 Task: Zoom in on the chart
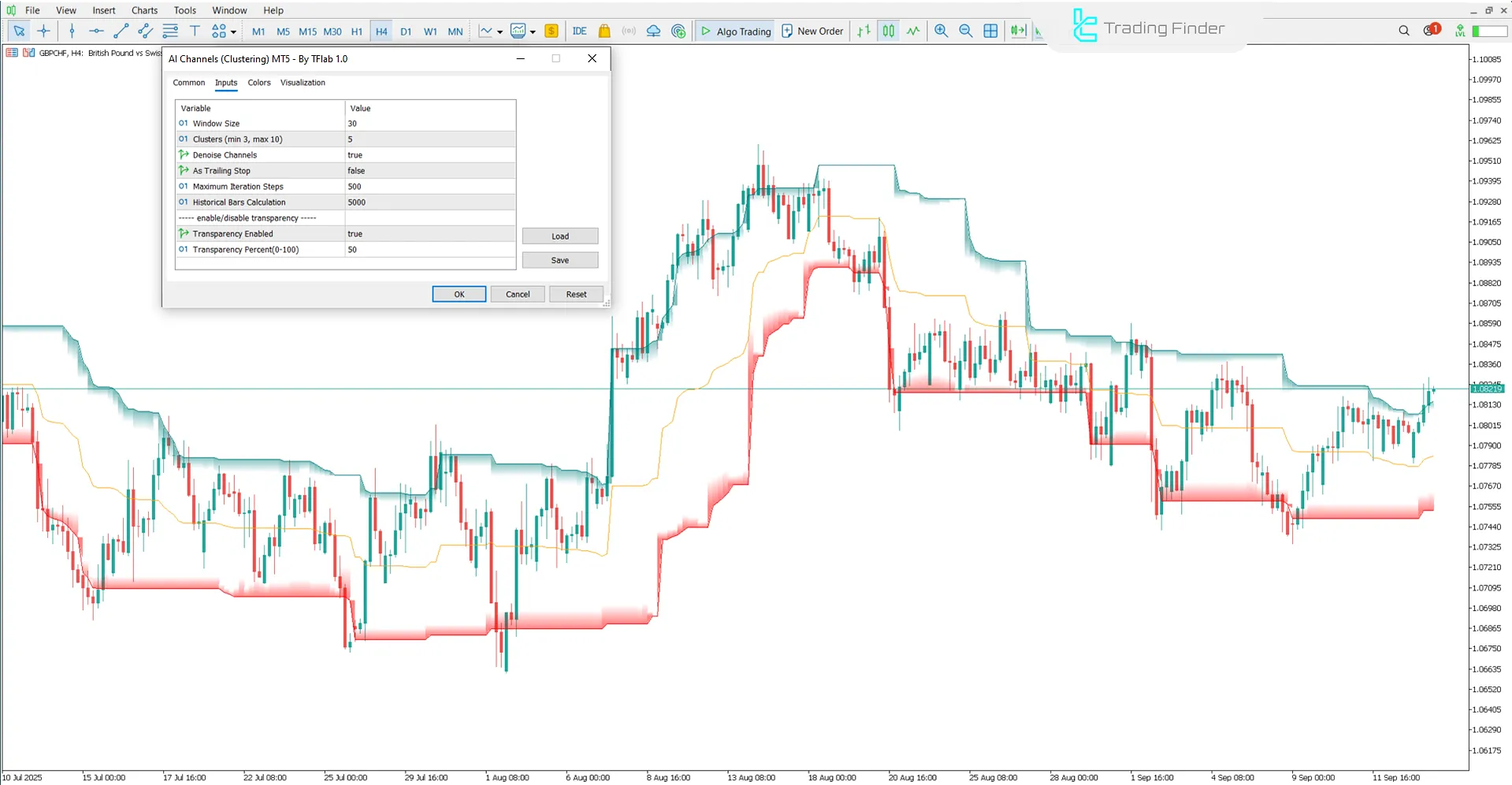click(941, 31)
